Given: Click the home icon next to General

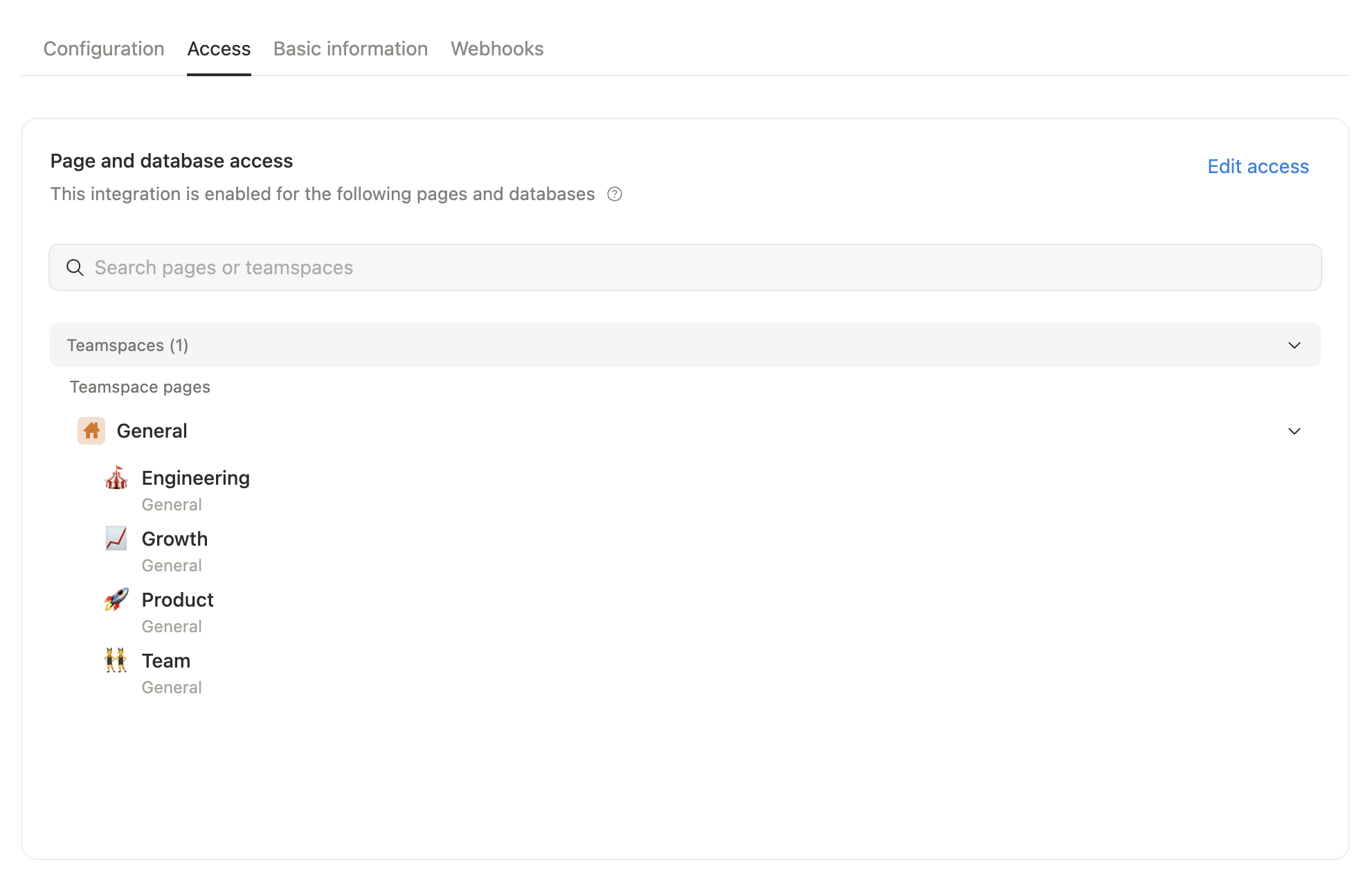Looking at the screenshot, I should coord(91,430).
